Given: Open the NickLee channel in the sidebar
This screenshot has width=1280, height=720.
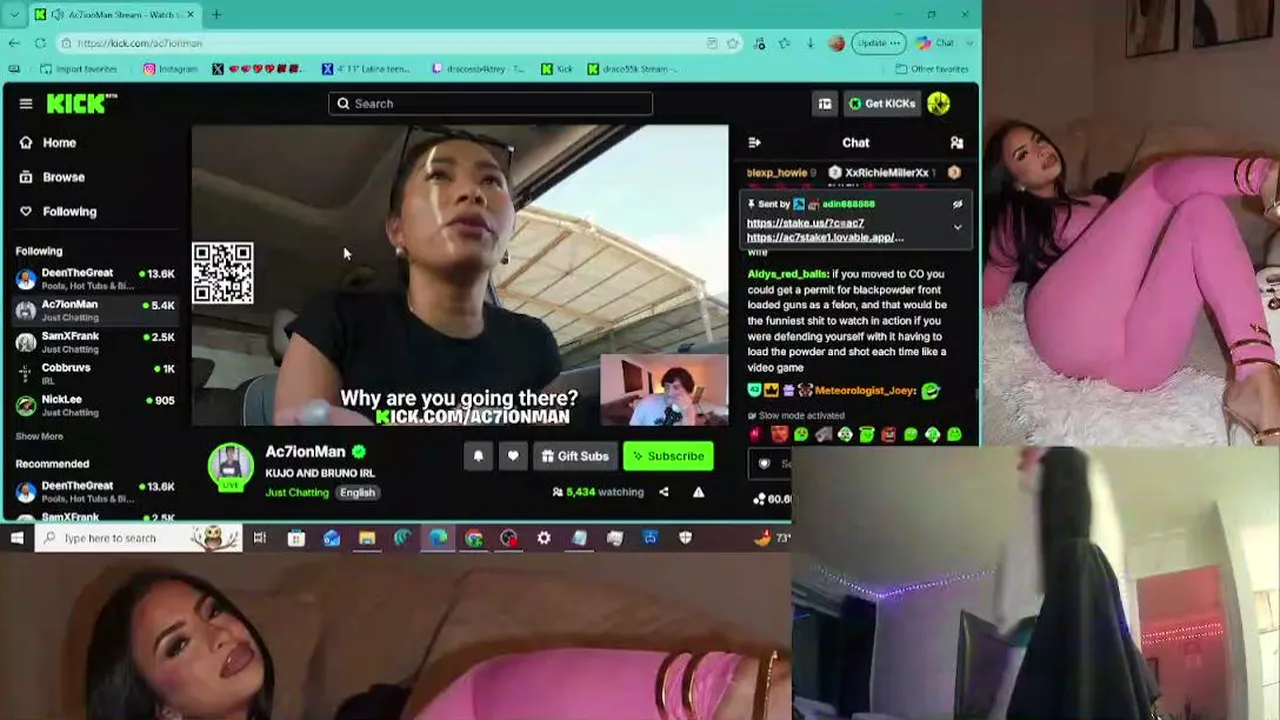Looking at the screenshot, I should (96, 405).
